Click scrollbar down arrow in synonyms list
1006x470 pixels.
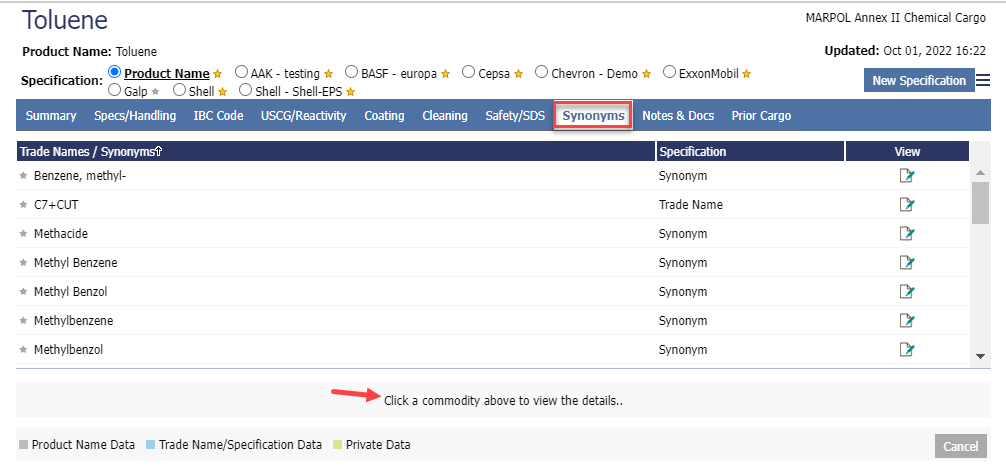(x=981, y=356)
